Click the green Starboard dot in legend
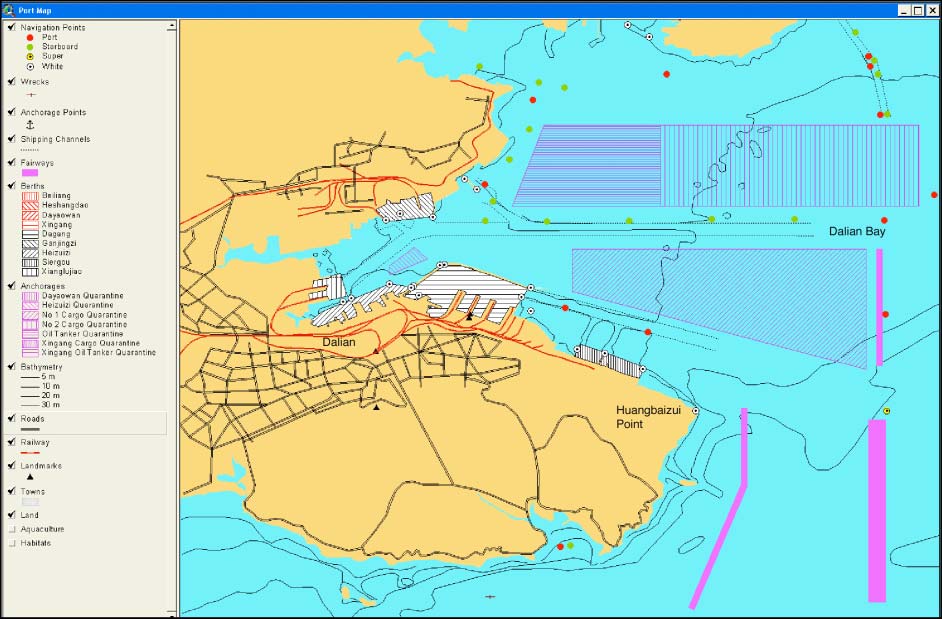The width and height of the screenshot is (942, 619). 30,47
